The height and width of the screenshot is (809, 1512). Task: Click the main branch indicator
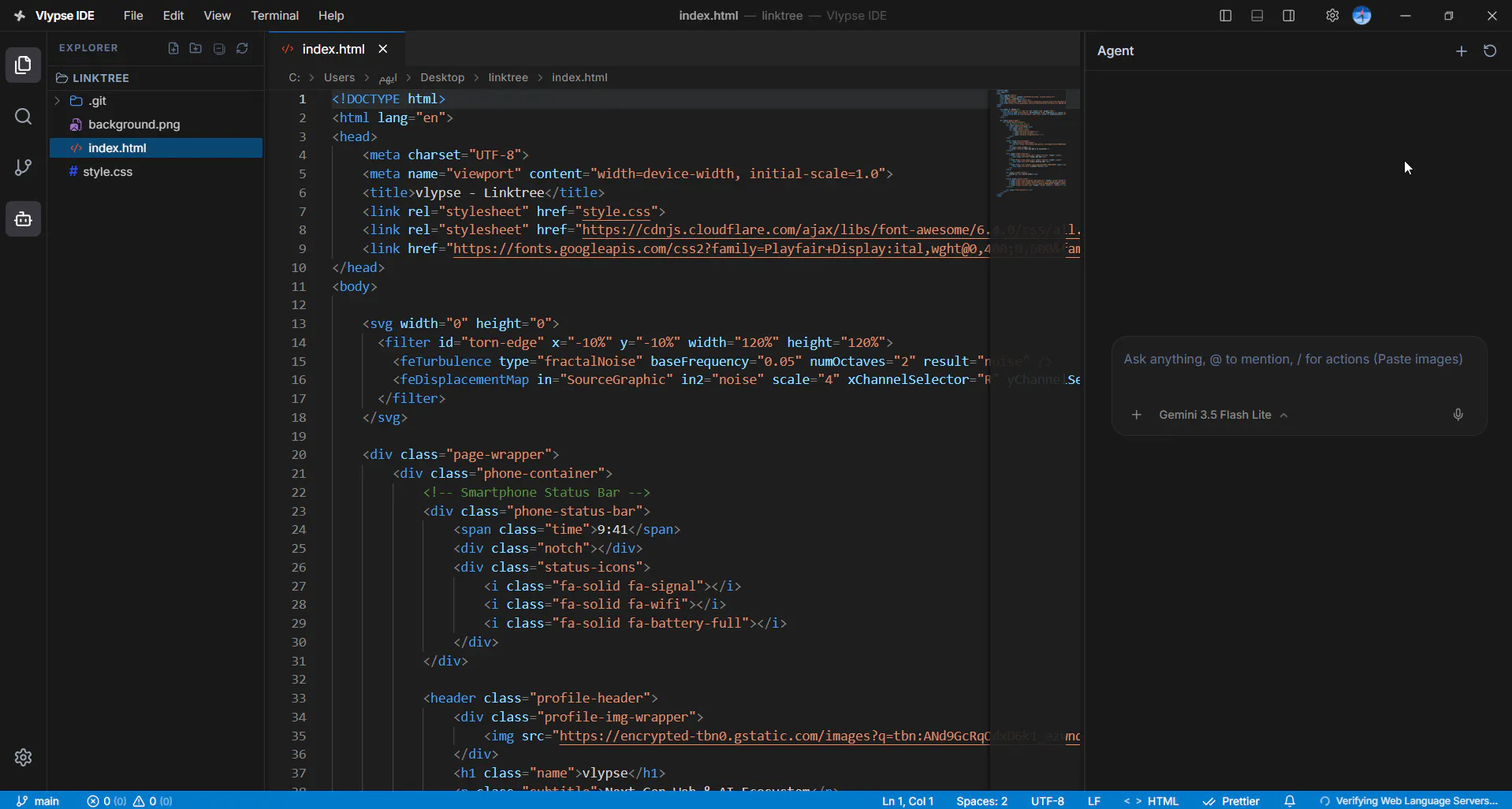(x=38, y=800)
